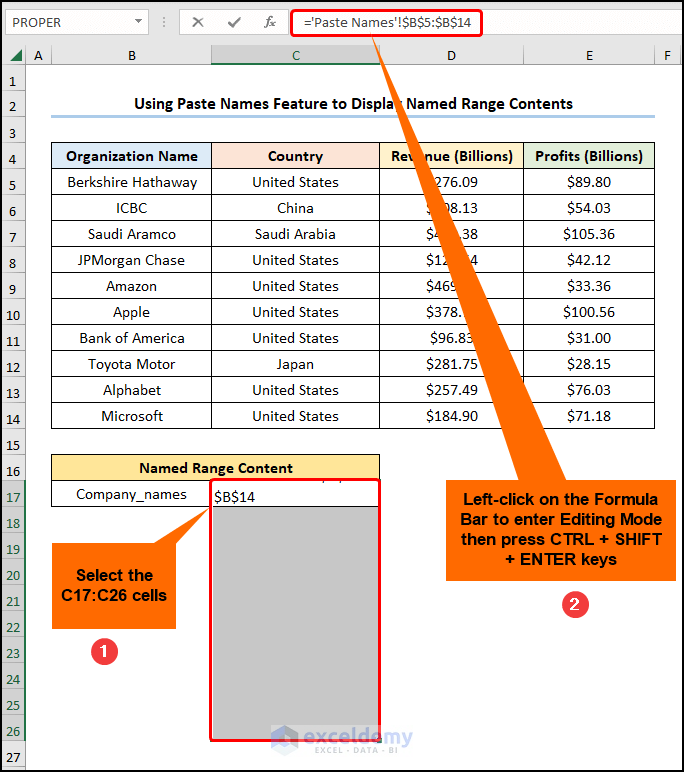Screen dimensions: 684x772
Task: Click the China country cell
Action: [295, 208]
